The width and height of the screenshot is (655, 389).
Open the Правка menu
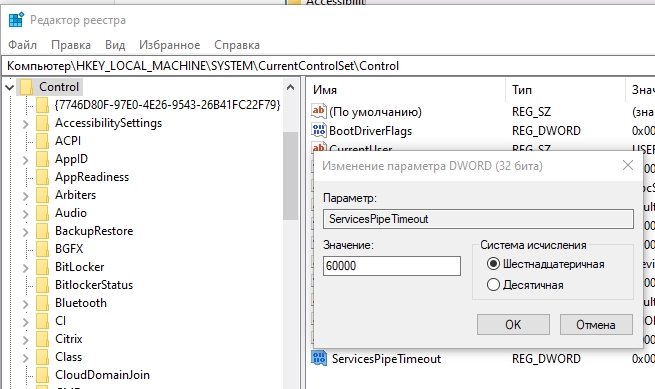[x=71, y=45]
